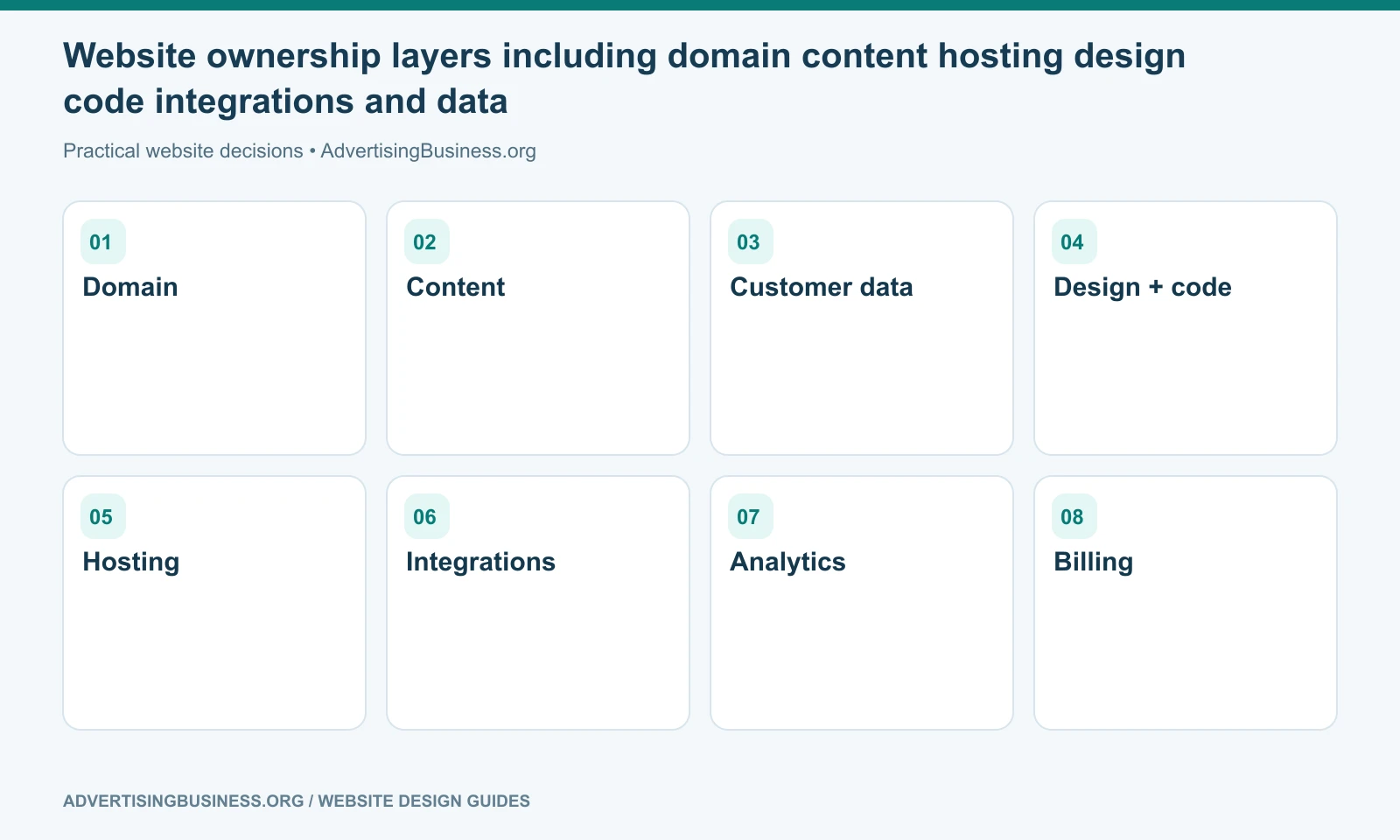Select the Customer data card title

point(822,287)
